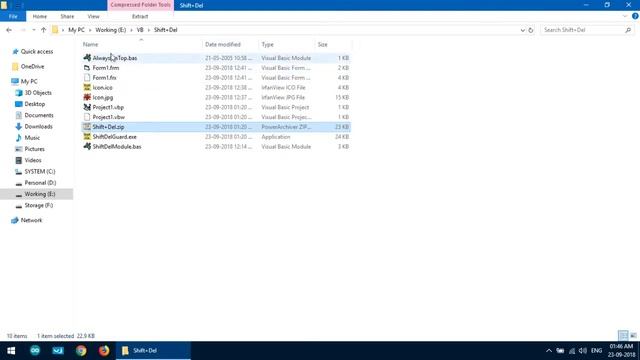This screenshot has height=360, width=640.
Task: Open Music in the sidebar
Action: click(32, 138)
